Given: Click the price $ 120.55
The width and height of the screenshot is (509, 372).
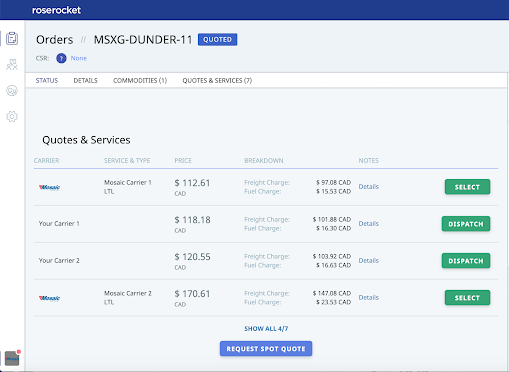Looking at the screenshot, I should coord(192,257).
